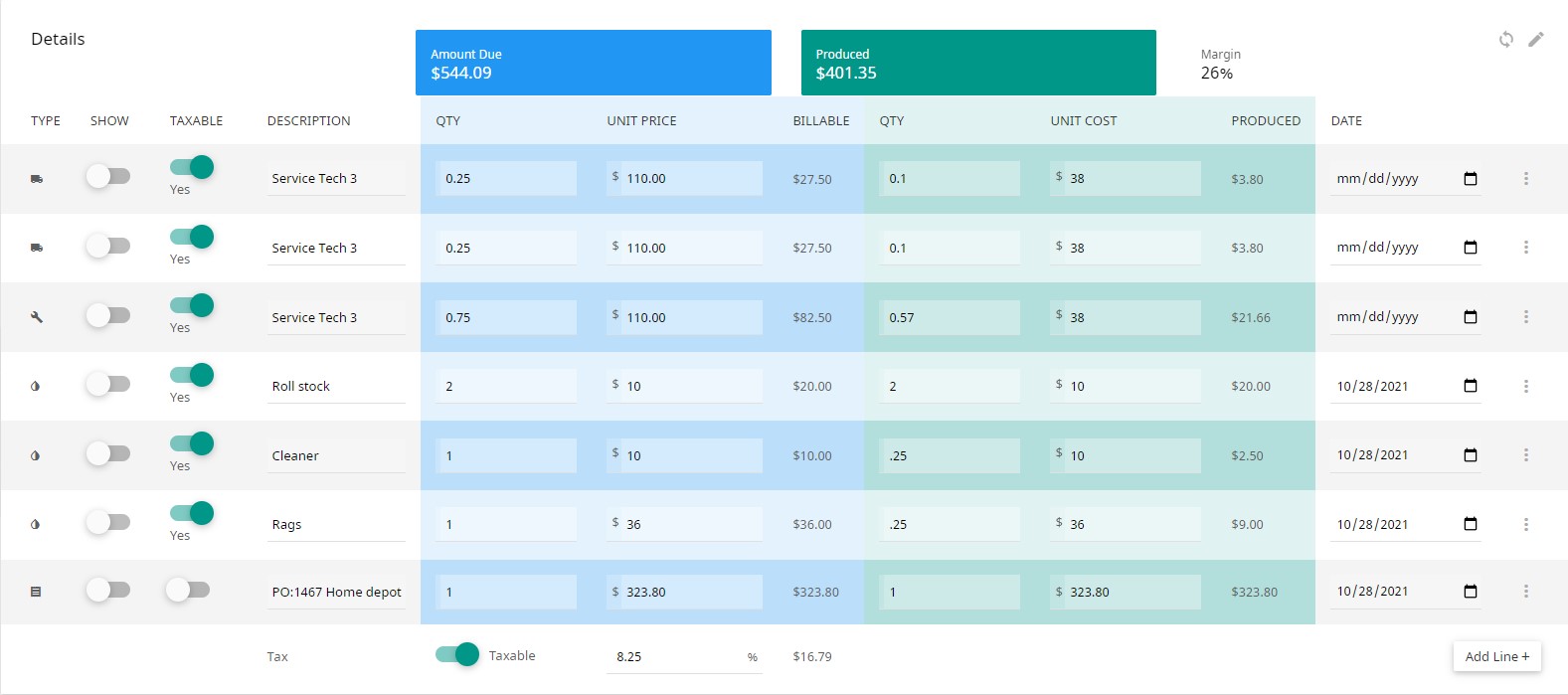Screen dimensions: 1568x695
Task: Enable the Taxable toggle for PO:1467 Home depot
Action: coord(188,590)
